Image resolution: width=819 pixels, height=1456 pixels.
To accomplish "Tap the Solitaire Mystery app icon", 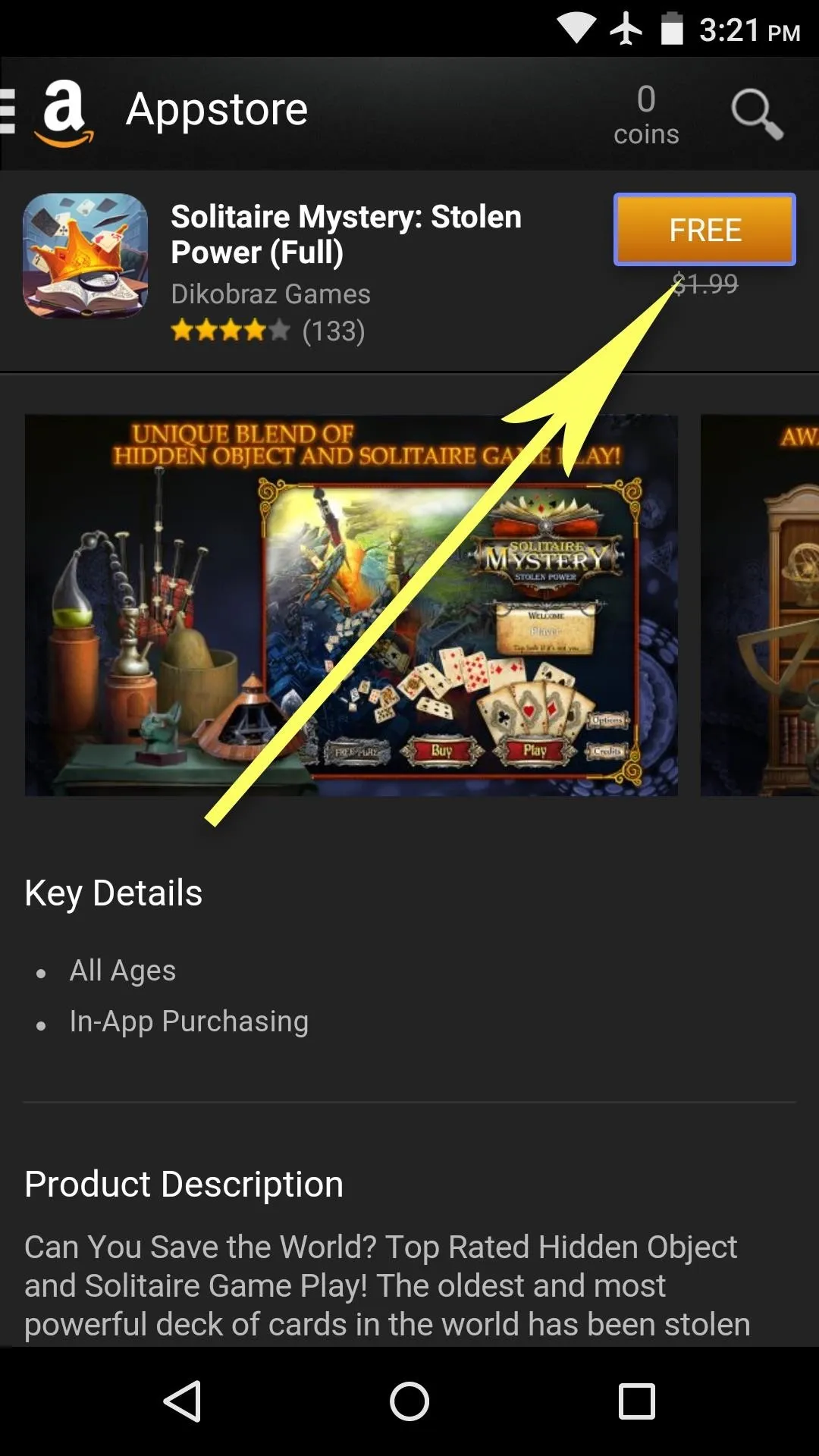I will pos(86,256).
